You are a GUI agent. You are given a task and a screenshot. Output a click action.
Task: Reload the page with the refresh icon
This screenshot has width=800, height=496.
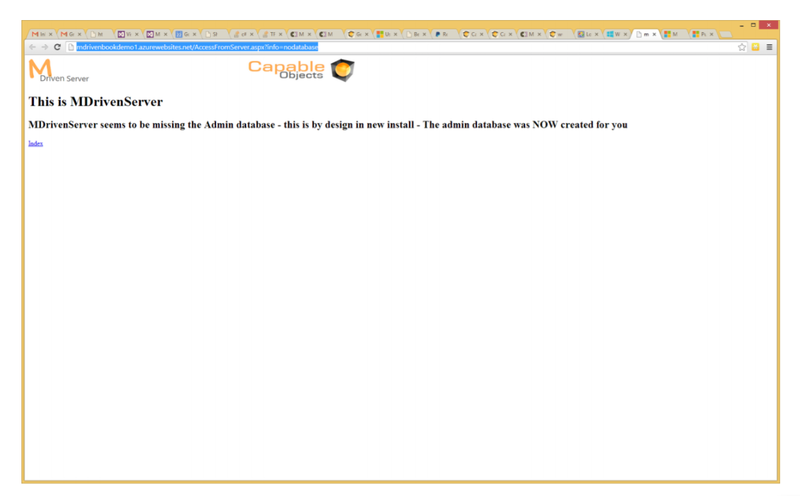[57, 47]
